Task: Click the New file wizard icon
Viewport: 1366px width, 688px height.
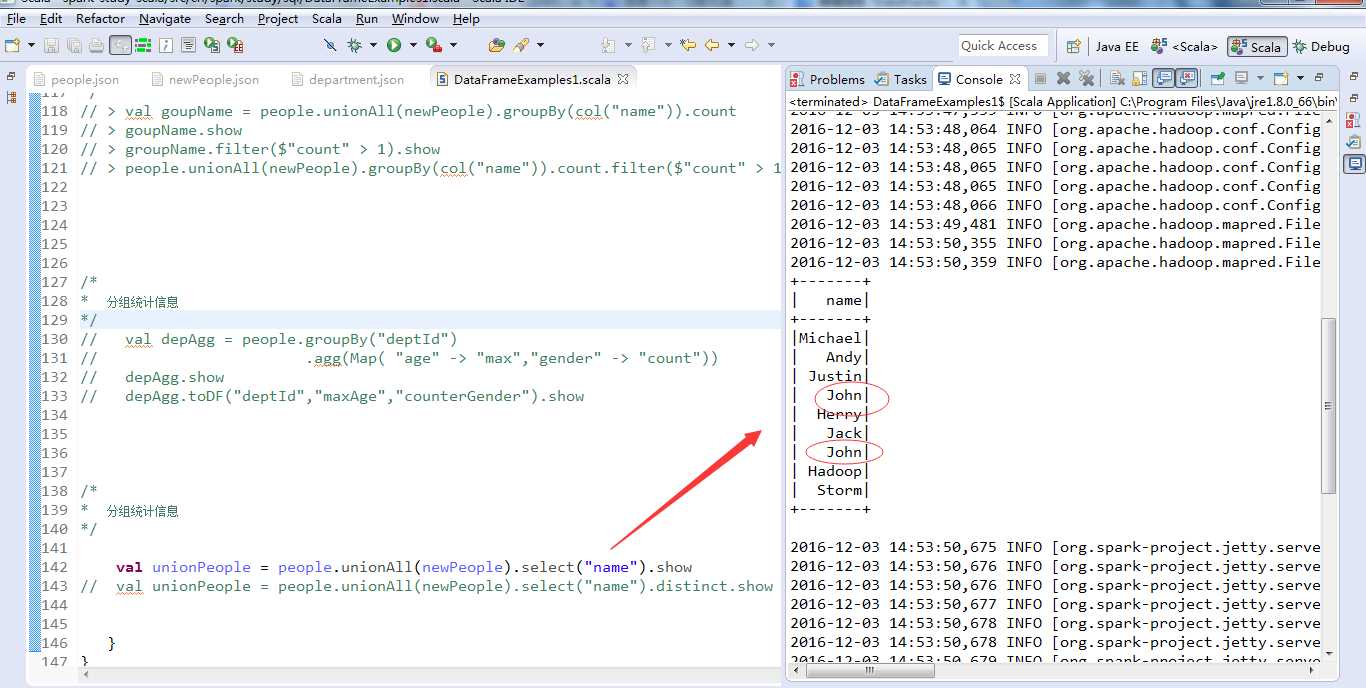Action: [12, 45]
